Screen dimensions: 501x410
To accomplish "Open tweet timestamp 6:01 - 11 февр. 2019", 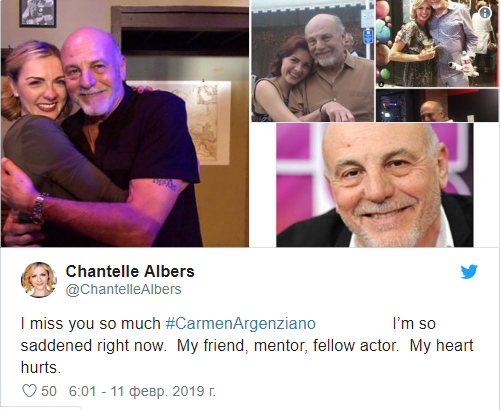I will tap(142, 391).
